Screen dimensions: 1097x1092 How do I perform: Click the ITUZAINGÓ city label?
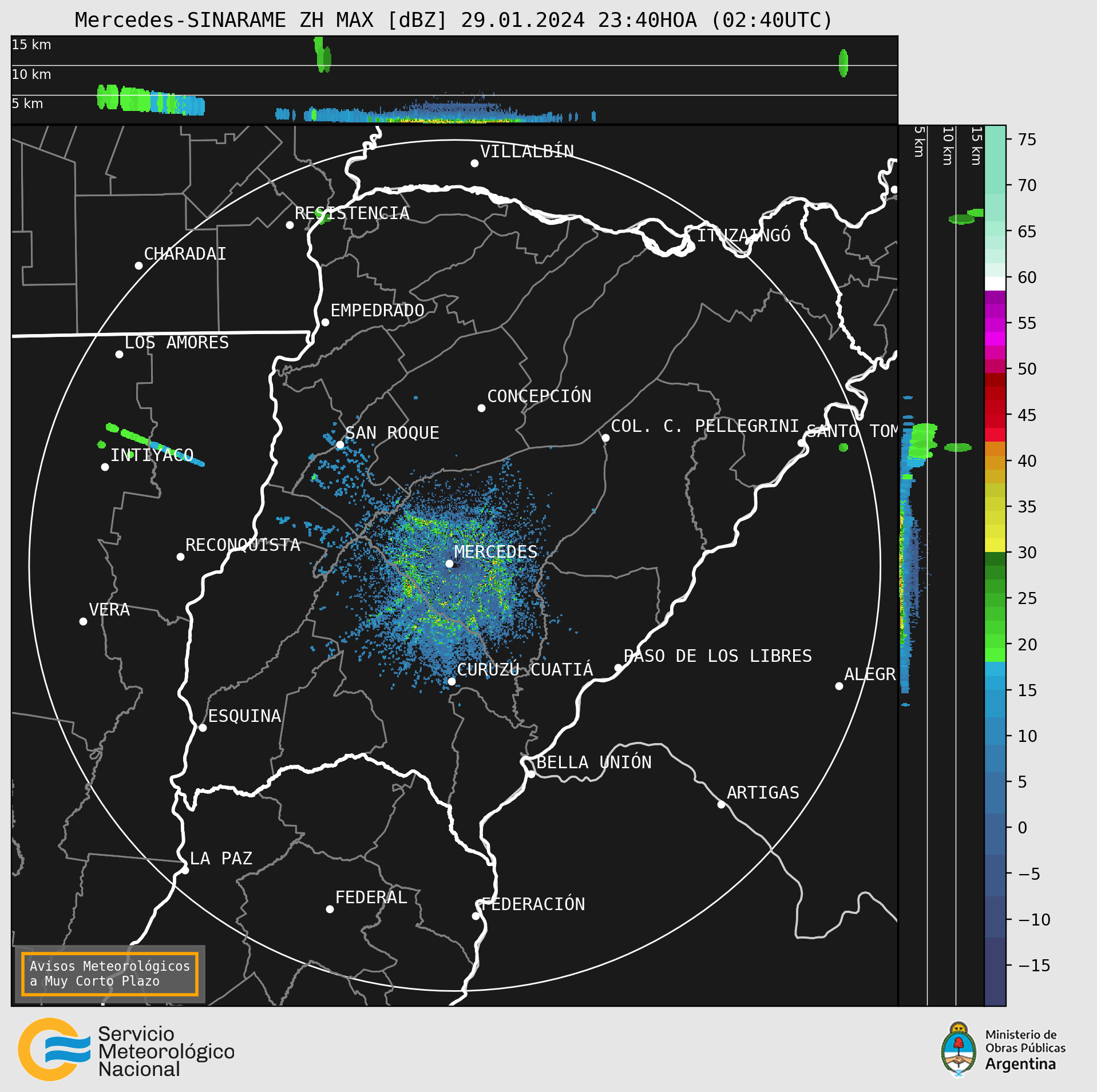click(x=744, y=235)
